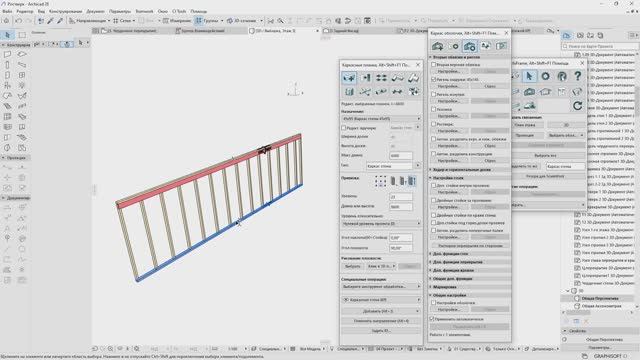Open the Конструирование menu

point(65,11)
